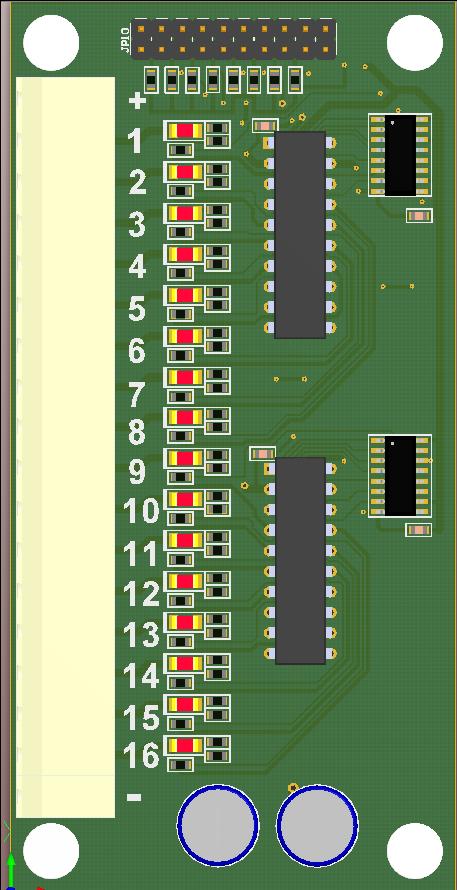Click the plus sign silkscreen marking
The height and width of the screenshot is (890, 457).
pyautogui.click(x=137, y=102)
